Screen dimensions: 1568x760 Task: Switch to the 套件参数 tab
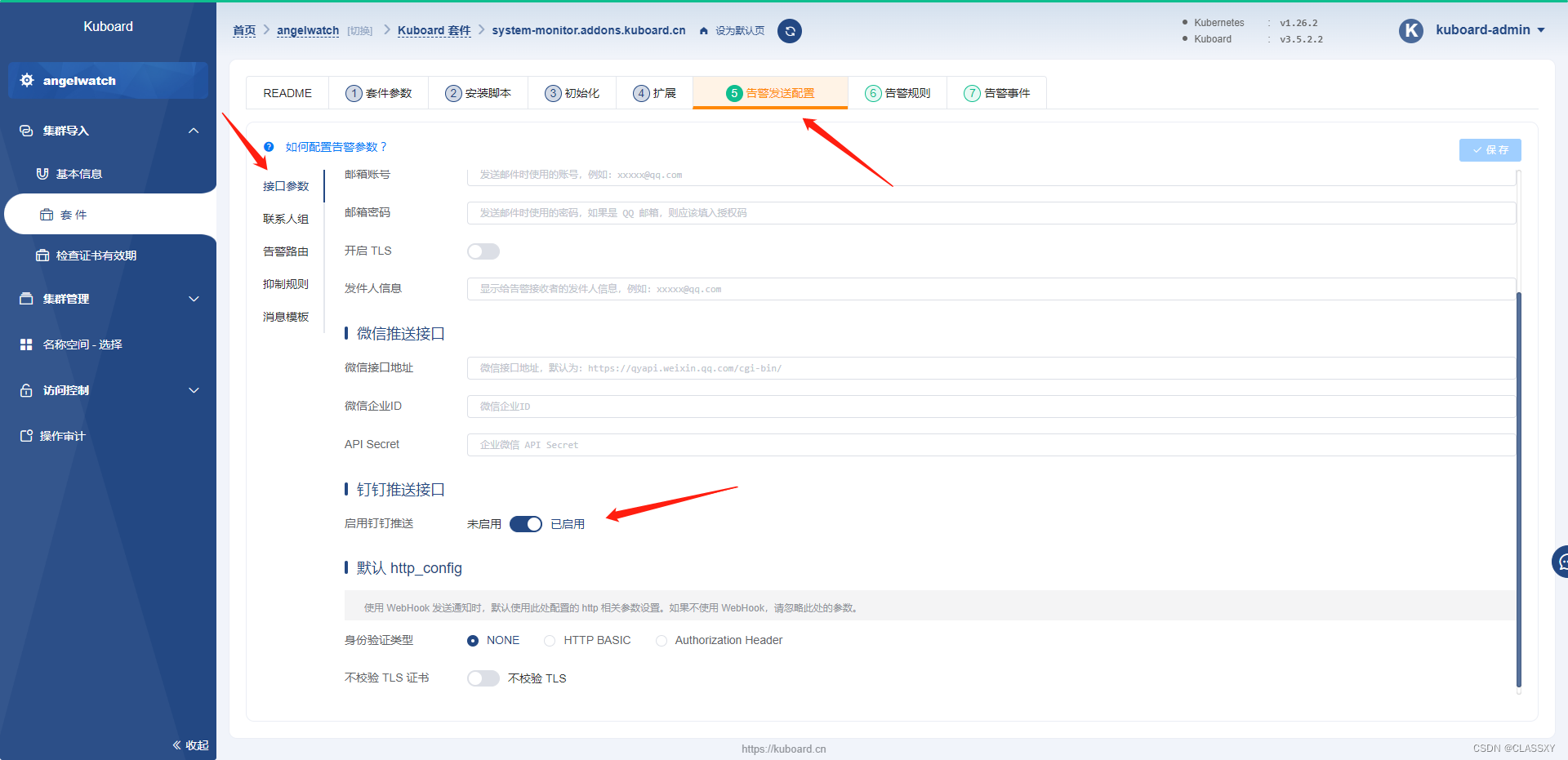(x=379, y=93)
